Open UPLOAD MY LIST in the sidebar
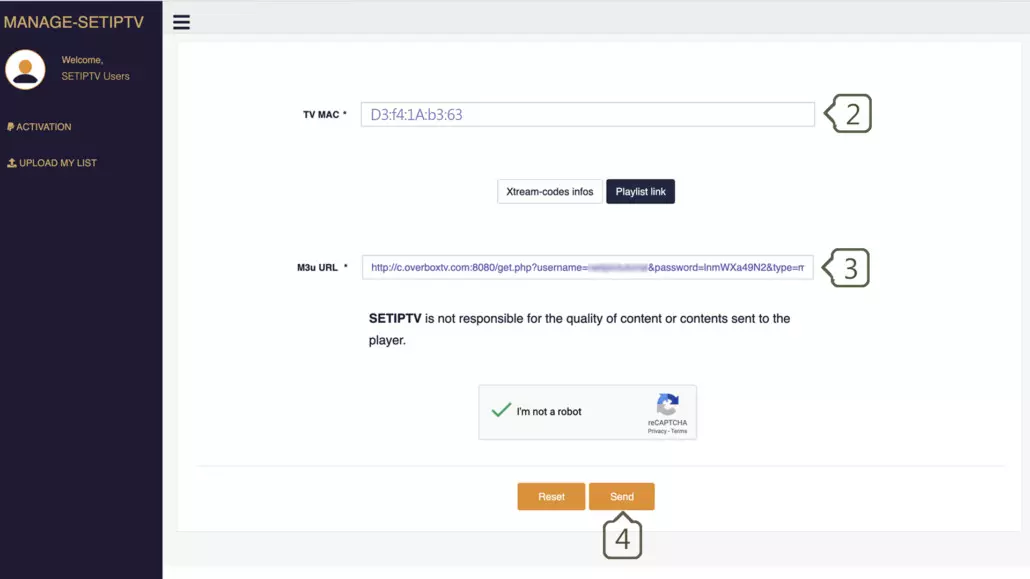This screenshot has width=1030, height=579. (x=58, y=163)
